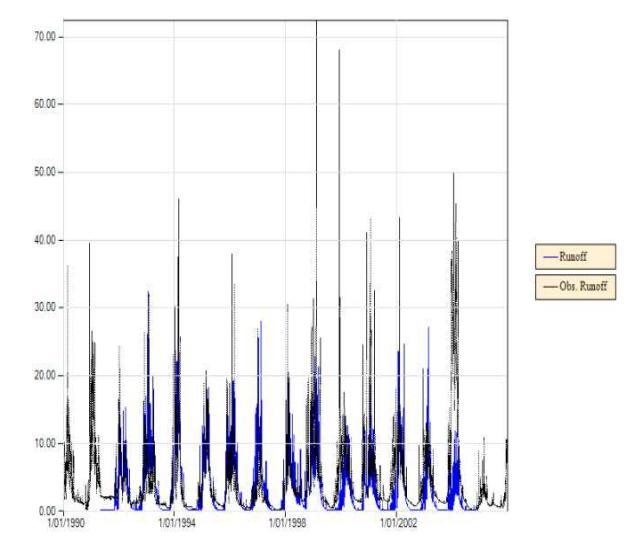
Task: Click the blue Runoff line sample in legend
Action: (550, 257)
